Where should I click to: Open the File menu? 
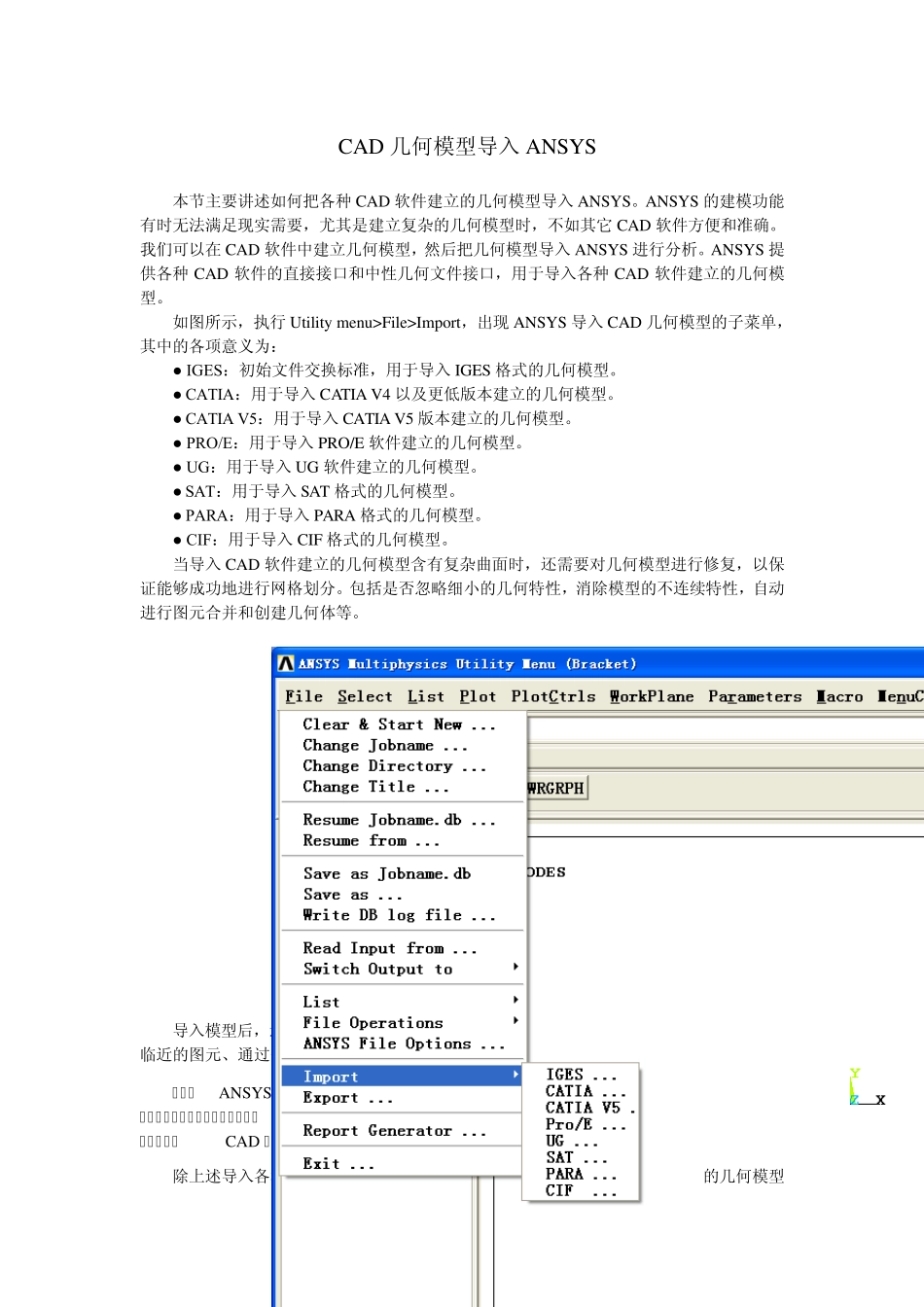303,696
